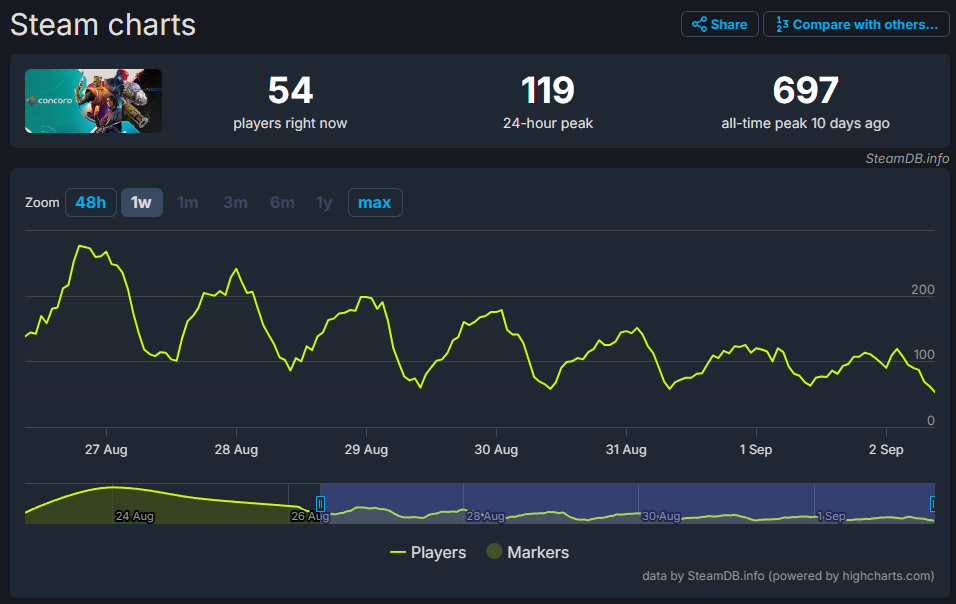Click the 'Zoom' label beside the range buttons
Viewport: 956px width, 604px height.
pyautogui.click(x=42, y=202)
